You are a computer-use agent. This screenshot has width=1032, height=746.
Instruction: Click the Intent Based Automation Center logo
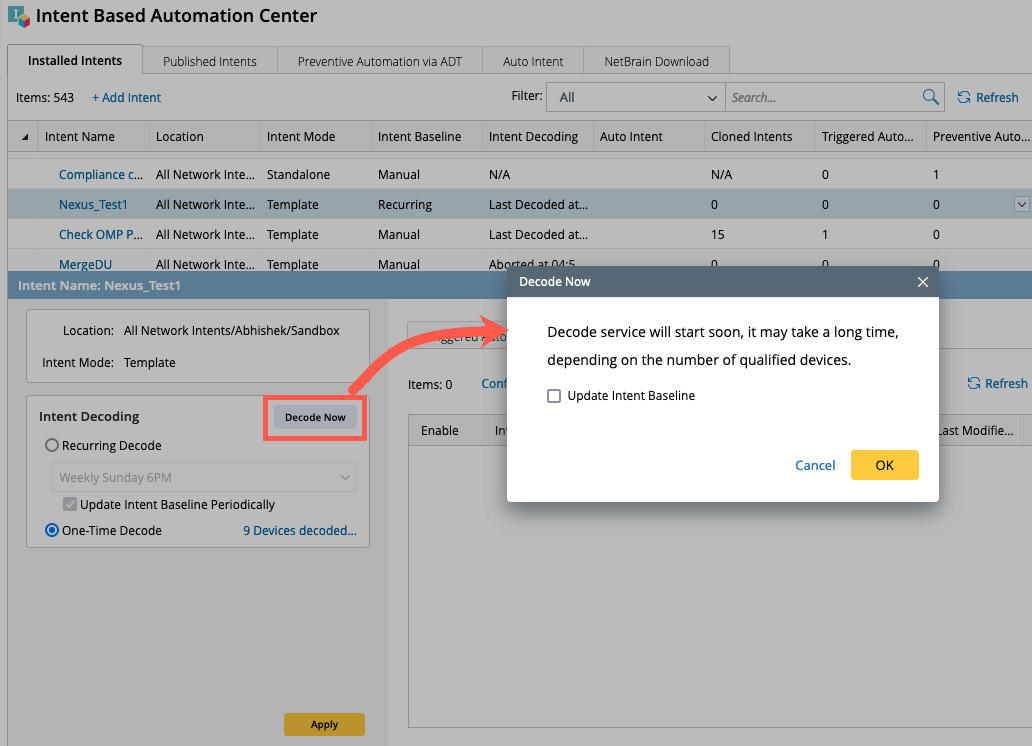point(18,17)
